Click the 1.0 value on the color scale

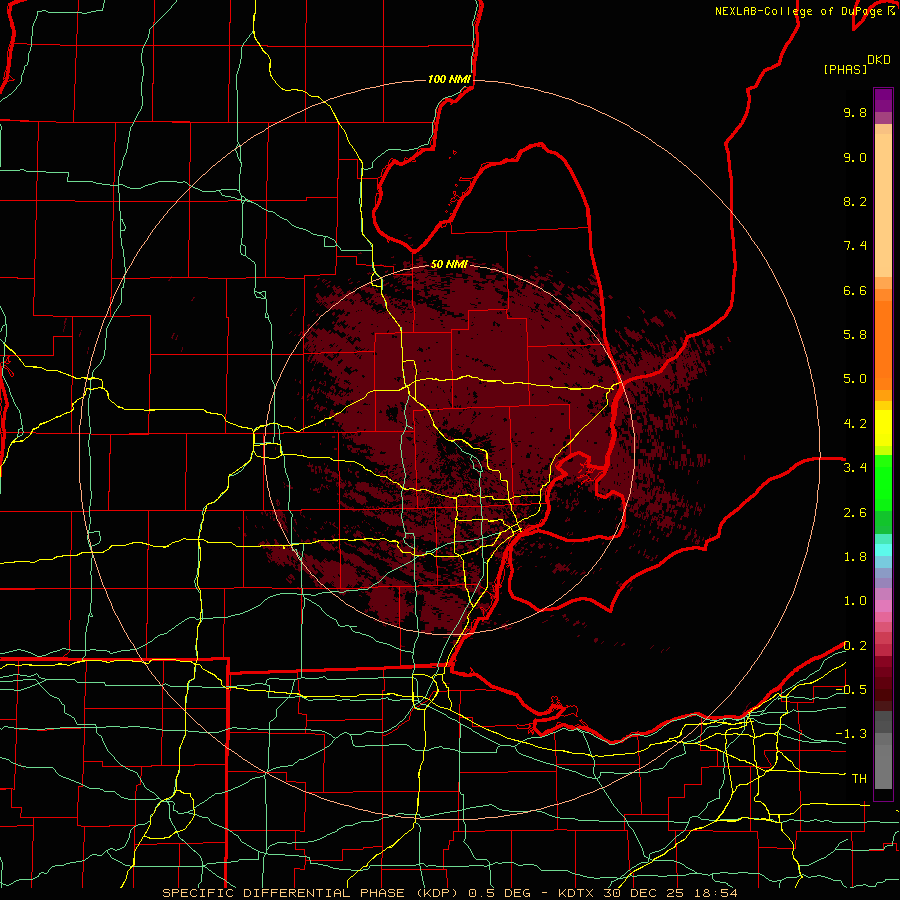(x=855, y=601)
